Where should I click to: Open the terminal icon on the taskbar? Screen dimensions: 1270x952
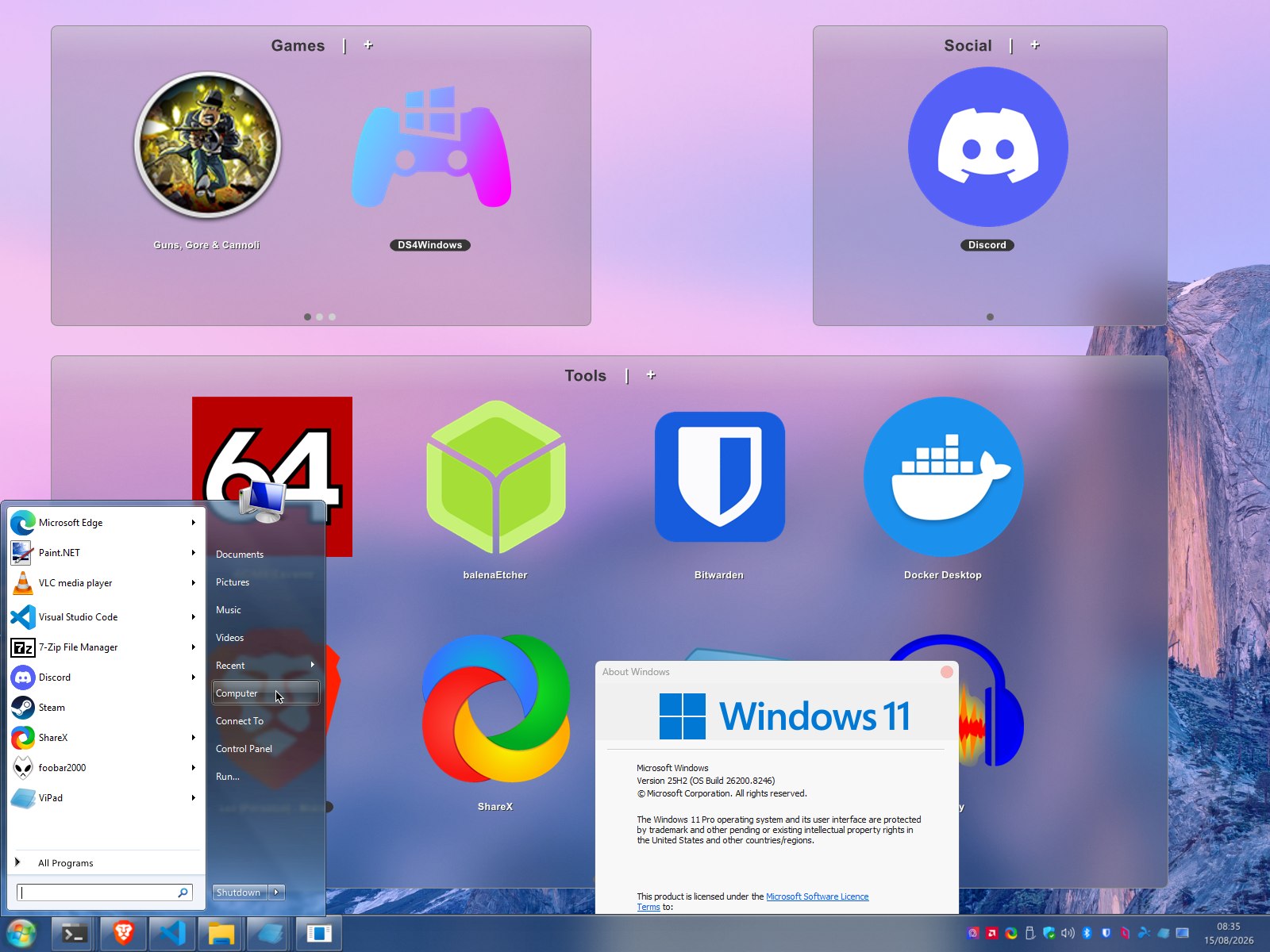pyautogui.click(x=75, y=934)
